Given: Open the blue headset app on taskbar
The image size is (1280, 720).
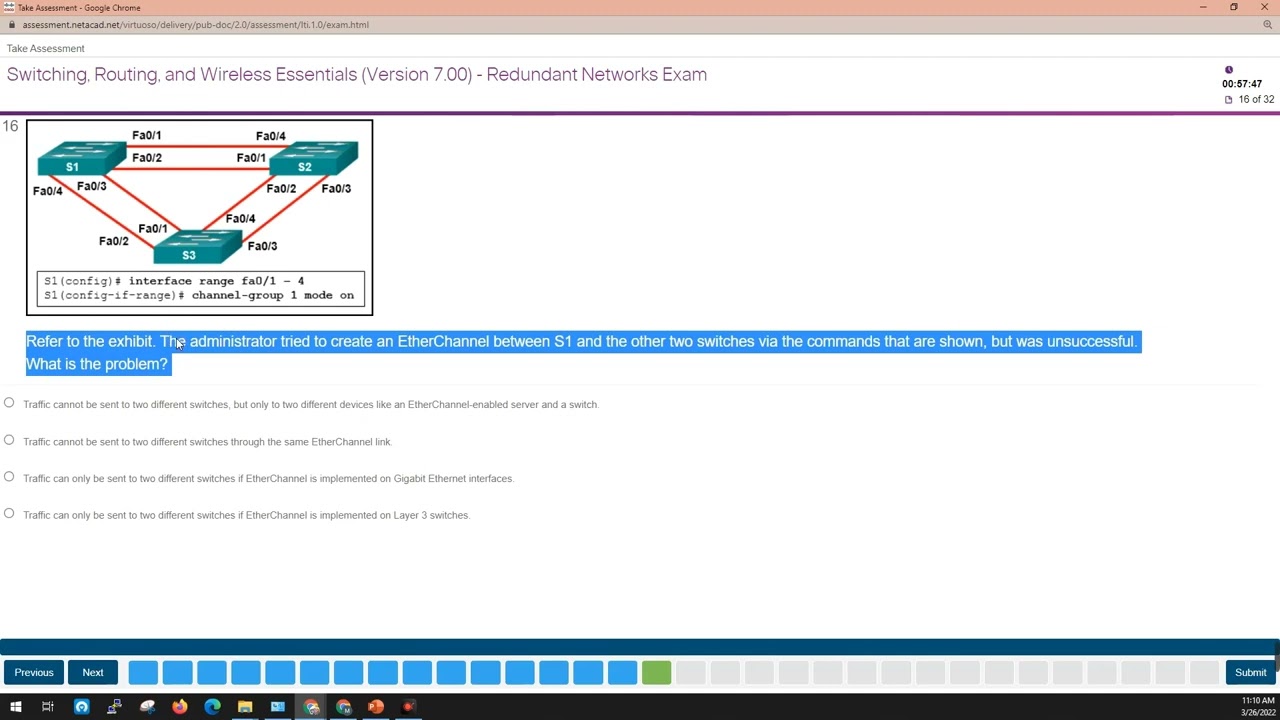Looking at the screenshot, I should [x=82, y=707].
